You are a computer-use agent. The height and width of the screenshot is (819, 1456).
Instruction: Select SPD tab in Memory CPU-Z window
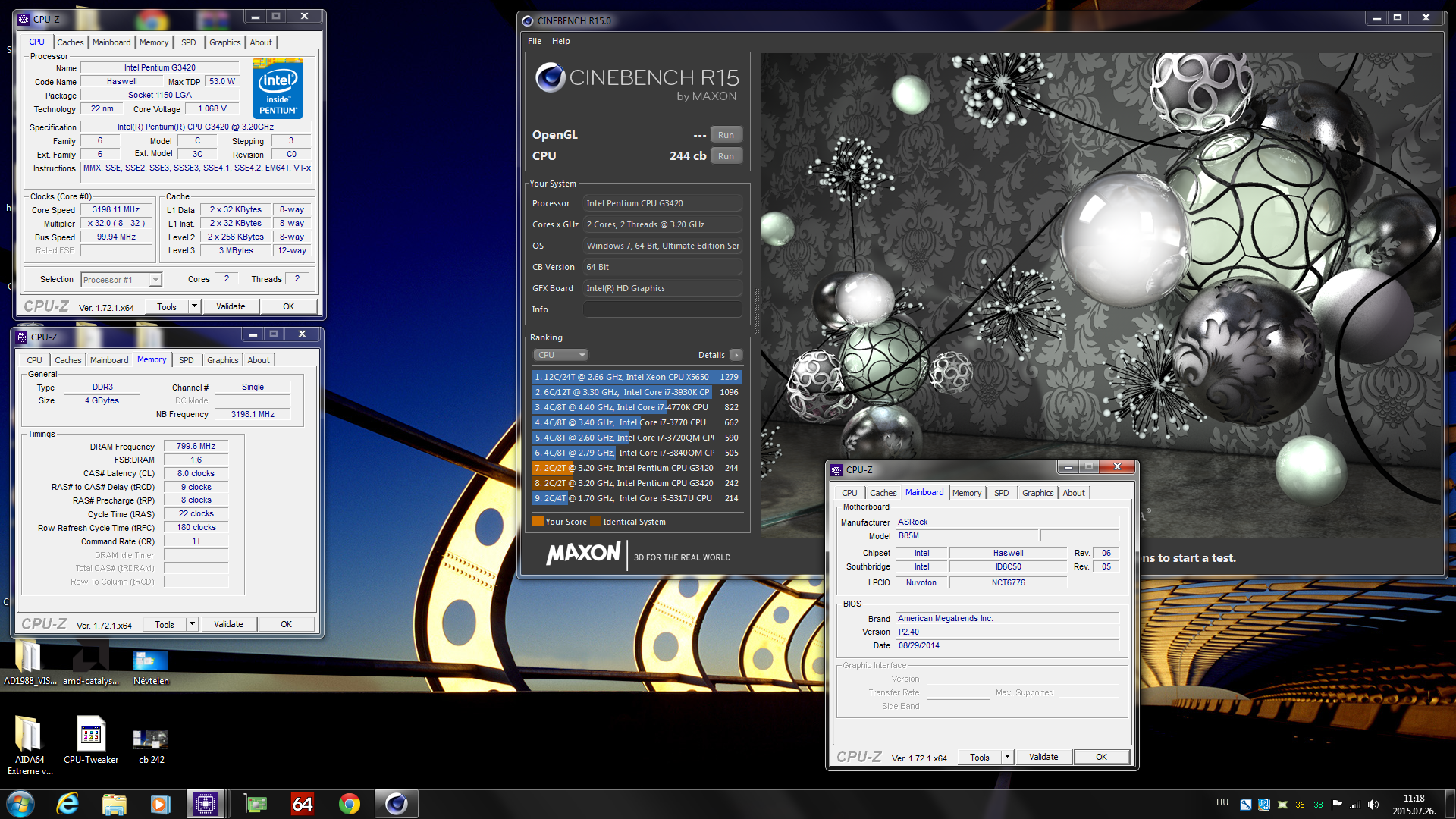187,360
